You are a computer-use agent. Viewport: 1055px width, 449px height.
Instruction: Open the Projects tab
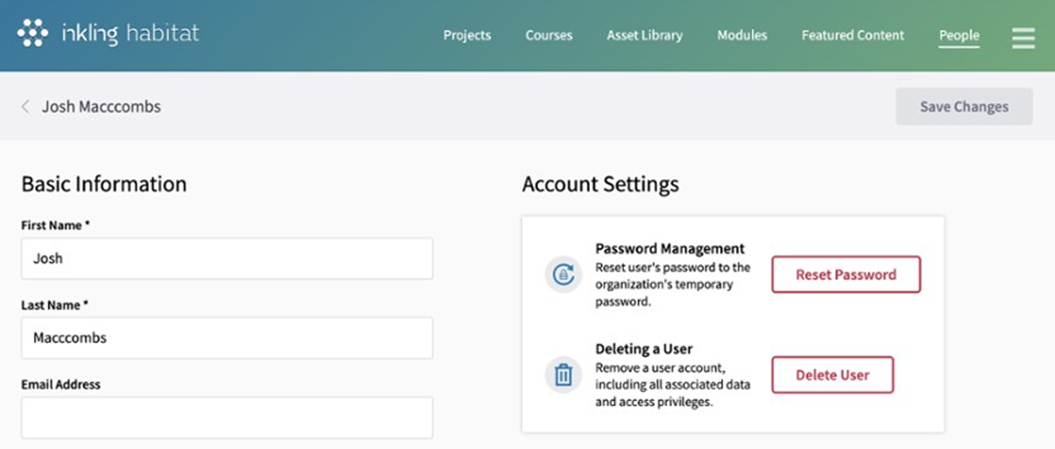click(x=467, y=36)
